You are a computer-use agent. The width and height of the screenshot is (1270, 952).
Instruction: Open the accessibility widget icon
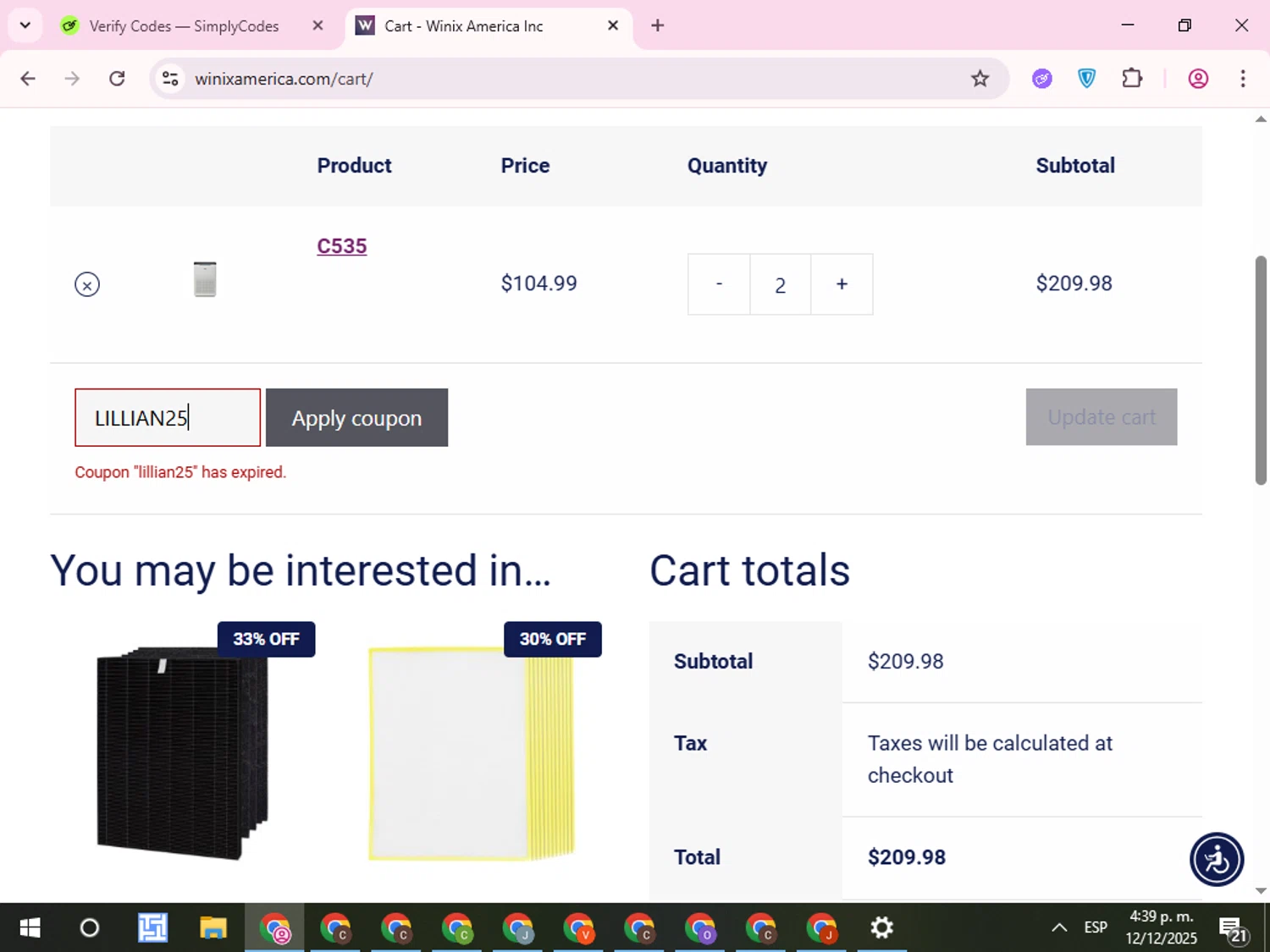click(x=1217, y=860)
